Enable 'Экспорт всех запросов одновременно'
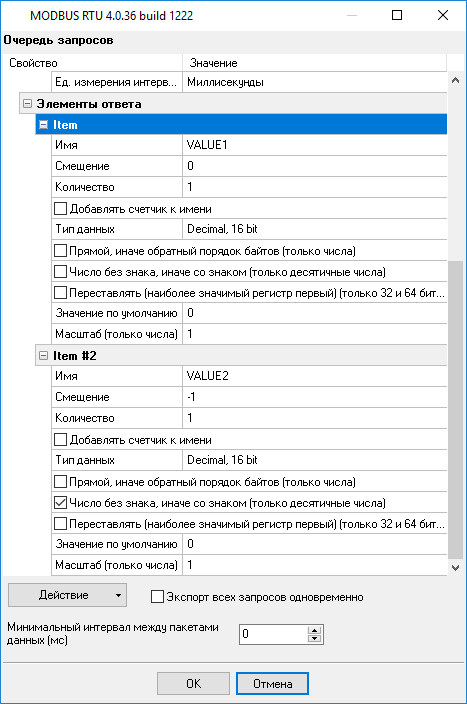Image resolution: width=467 pixels, height=704 pixels. pos(157,597)
